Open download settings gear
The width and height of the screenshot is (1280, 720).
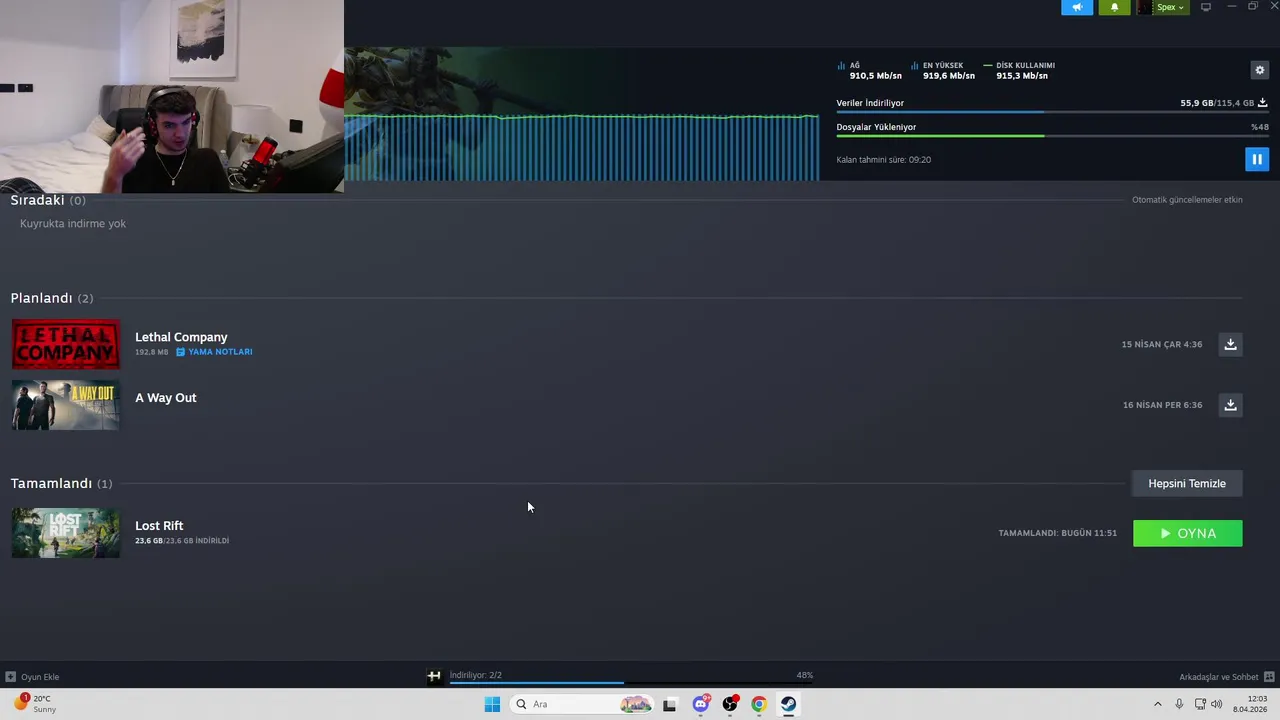click(x=1260, y=70)
